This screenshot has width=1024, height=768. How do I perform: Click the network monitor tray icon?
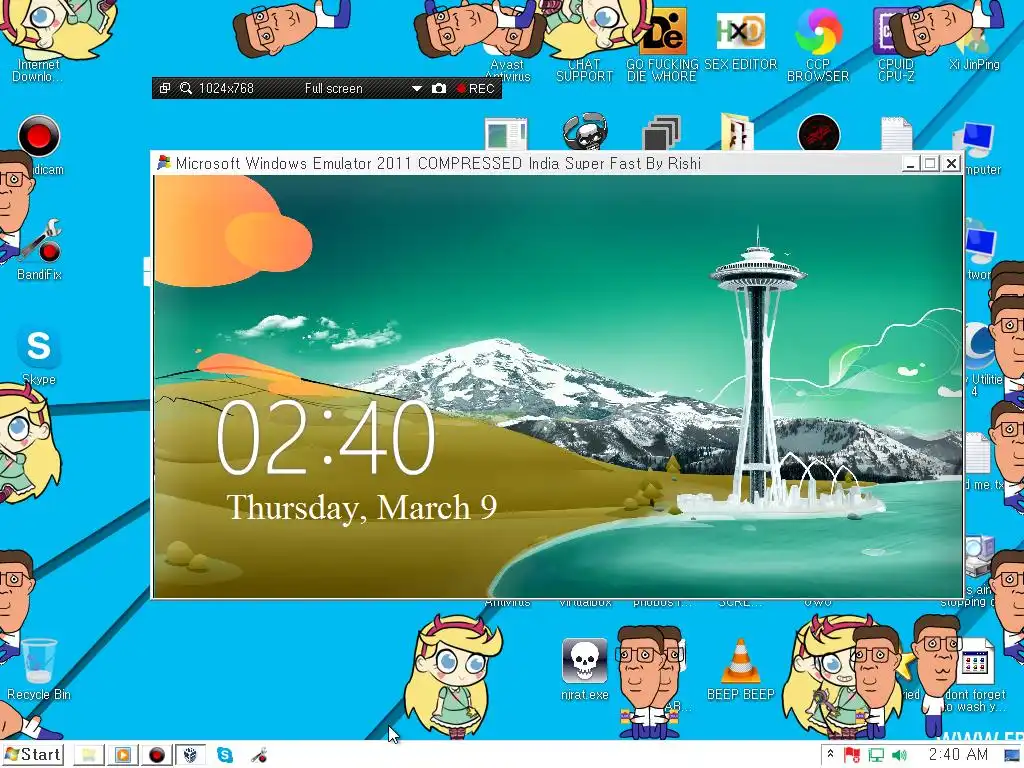[876, 756]
